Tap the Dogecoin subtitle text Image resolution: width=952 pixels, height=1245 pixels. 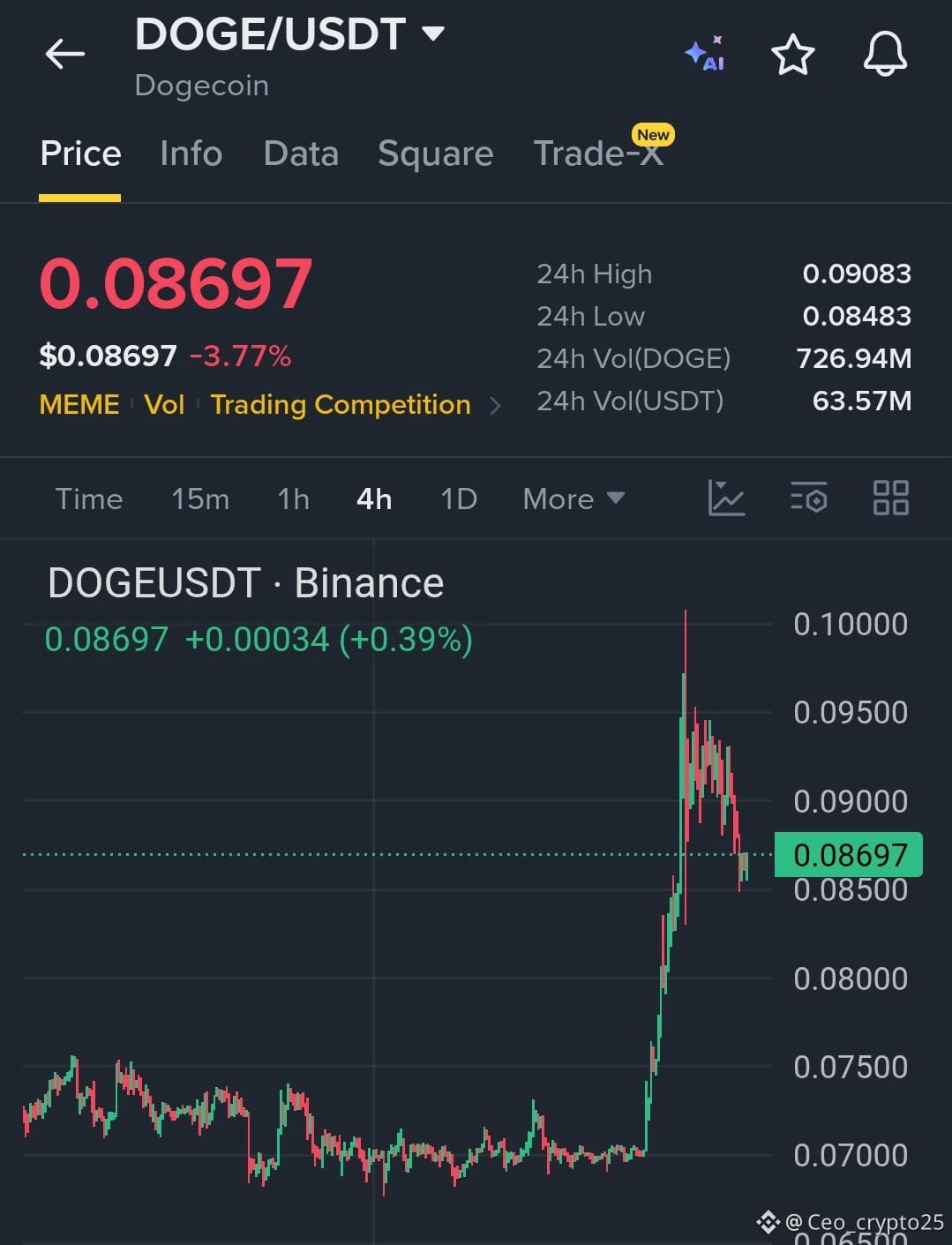click(201, 86)
